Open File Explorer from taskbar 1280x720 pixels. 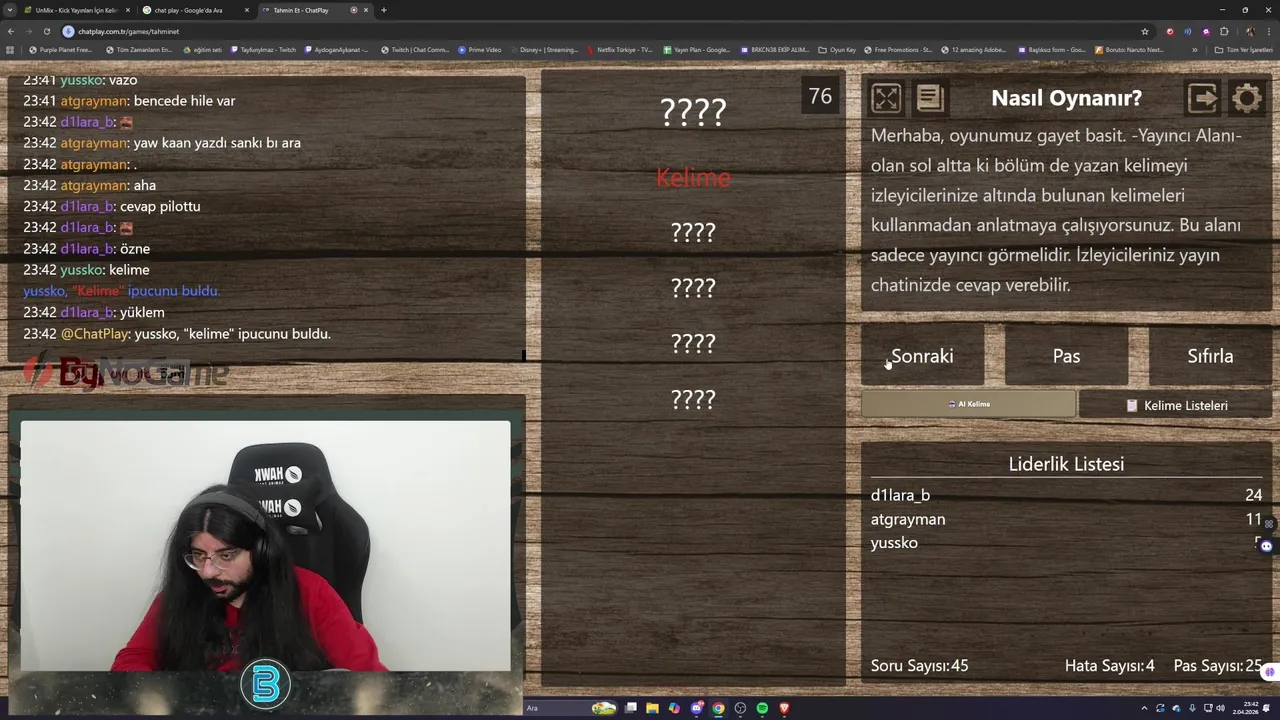(652, 708)
